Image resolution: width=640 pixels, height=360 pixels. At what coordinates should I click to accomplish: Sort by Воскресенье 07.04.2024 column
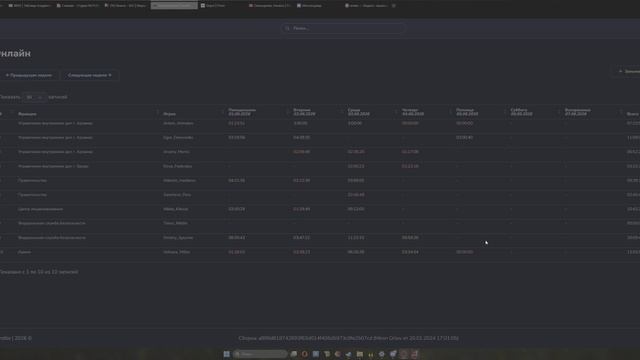[x=578, y=112]
